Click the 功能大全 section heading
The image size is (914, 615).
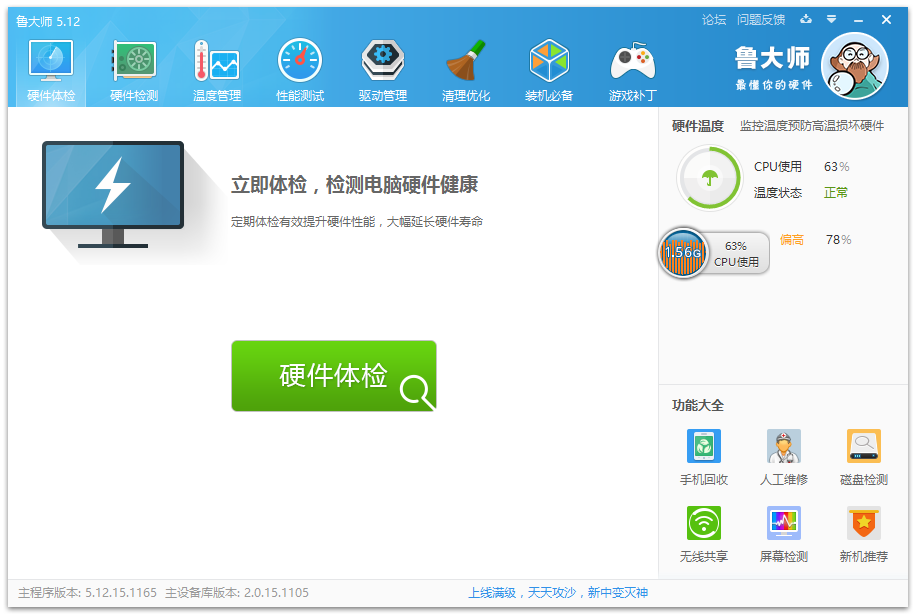click(x=697, y=405)
